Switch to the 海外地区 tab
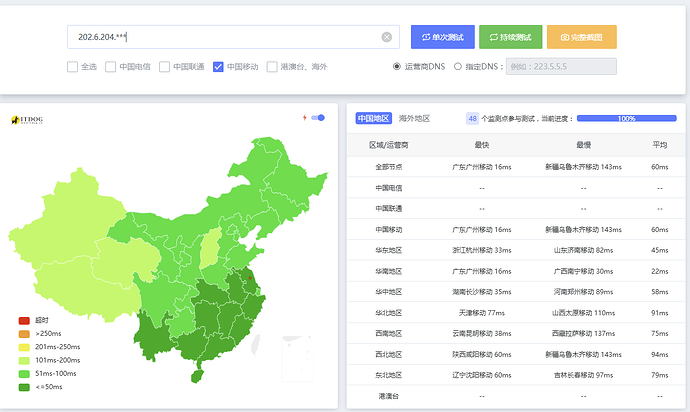 [414, 118]
